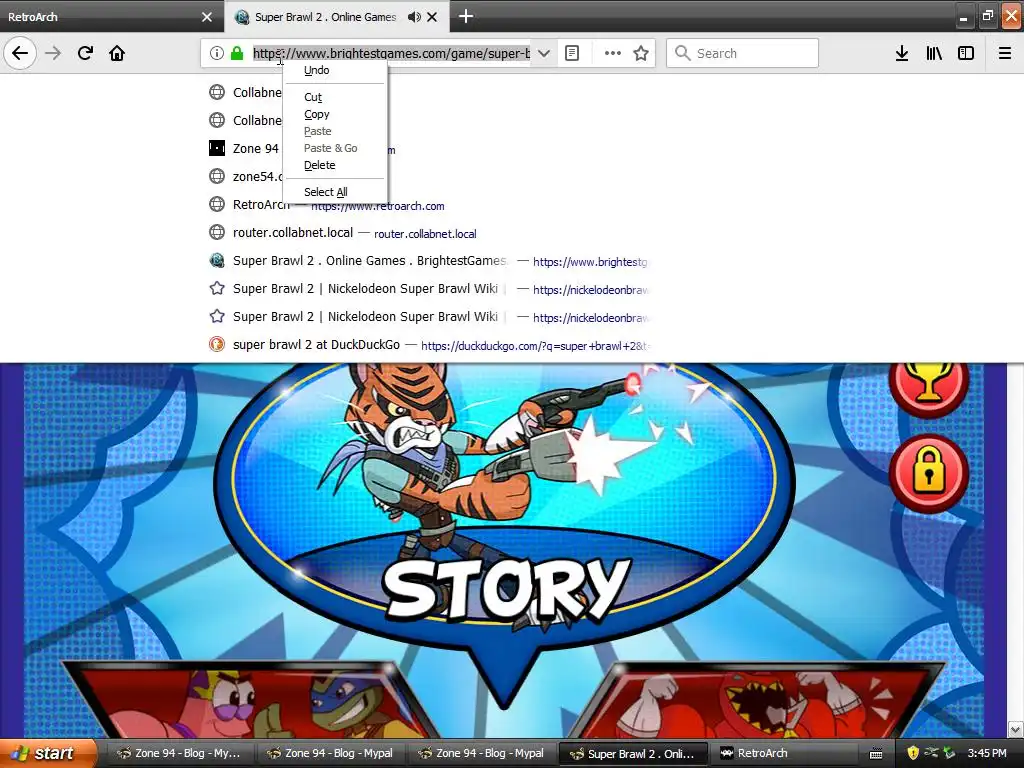Click the Zone 94 black favicon

[217, 148]
